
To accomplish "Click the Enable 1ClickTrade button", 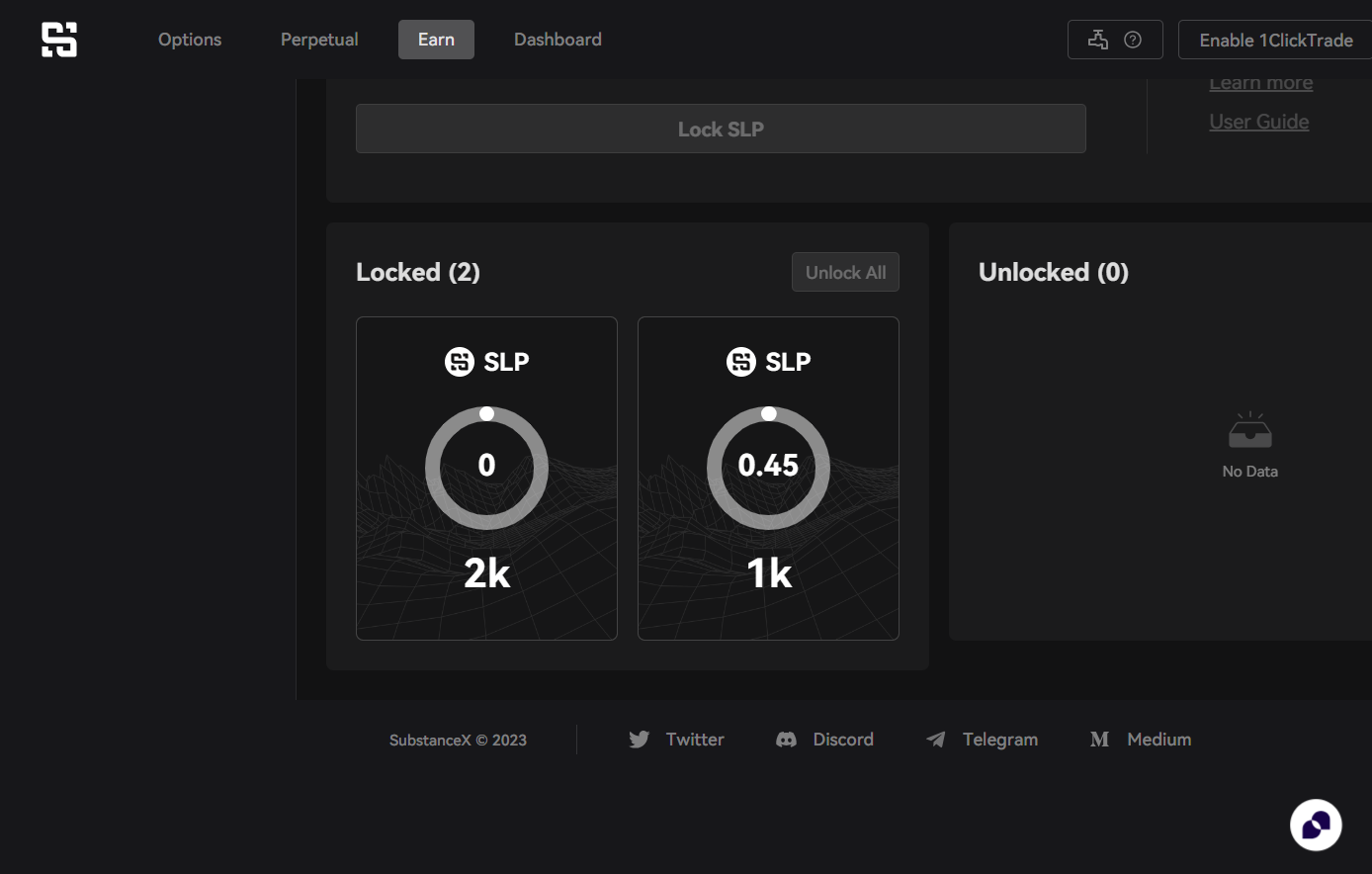I will 1275,40.
